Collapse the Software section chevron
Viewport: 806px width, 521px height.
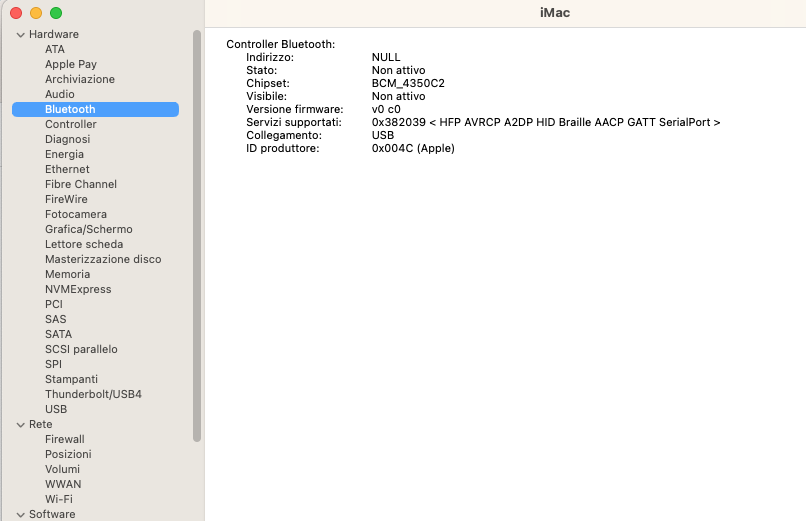[x=21, y=515]
